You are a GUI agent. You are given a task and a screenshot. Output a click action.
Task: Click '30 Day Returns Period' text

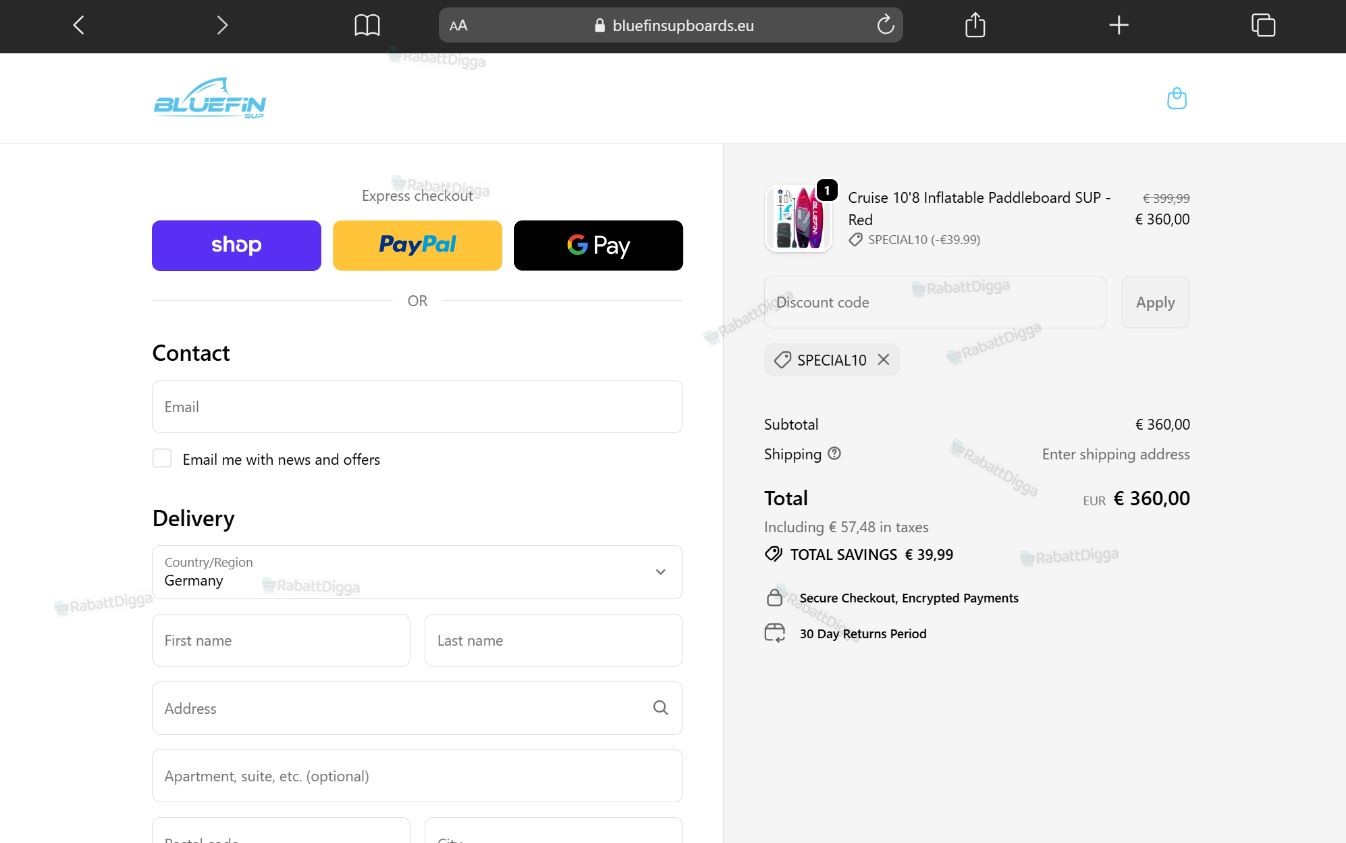click(x=863, y=634)
